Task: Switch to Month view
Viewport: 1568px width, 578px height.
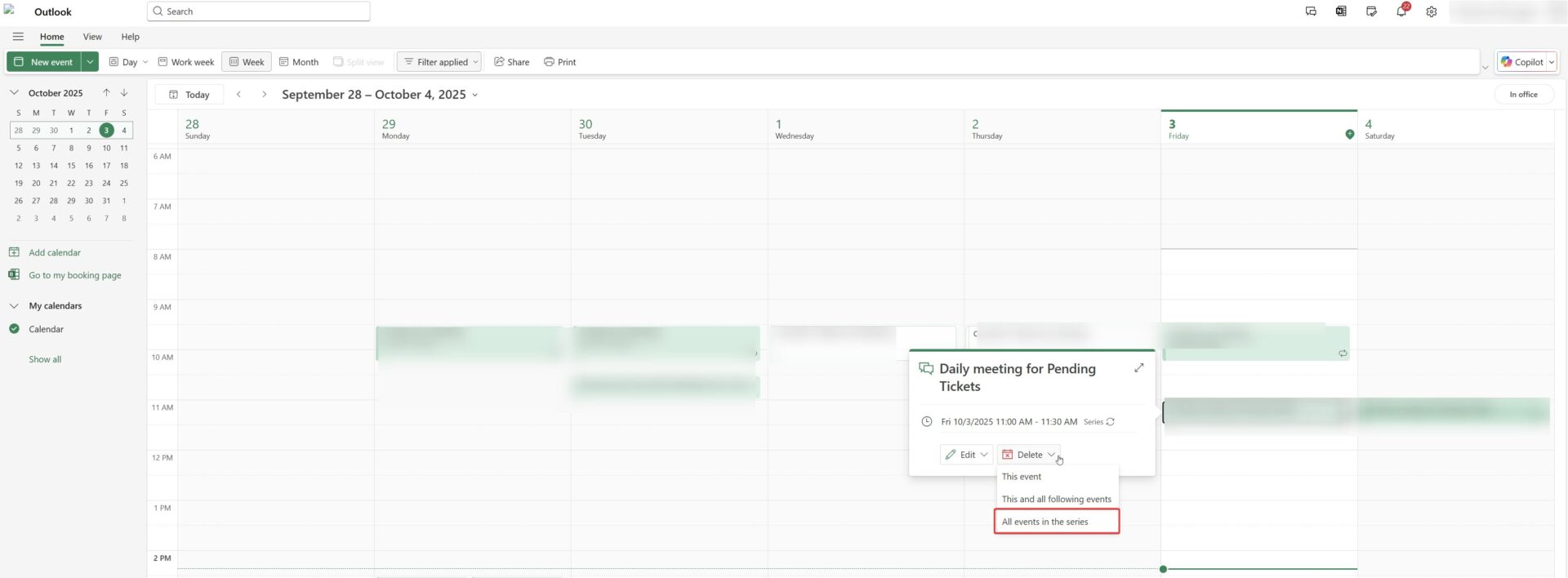Action: 298,62
